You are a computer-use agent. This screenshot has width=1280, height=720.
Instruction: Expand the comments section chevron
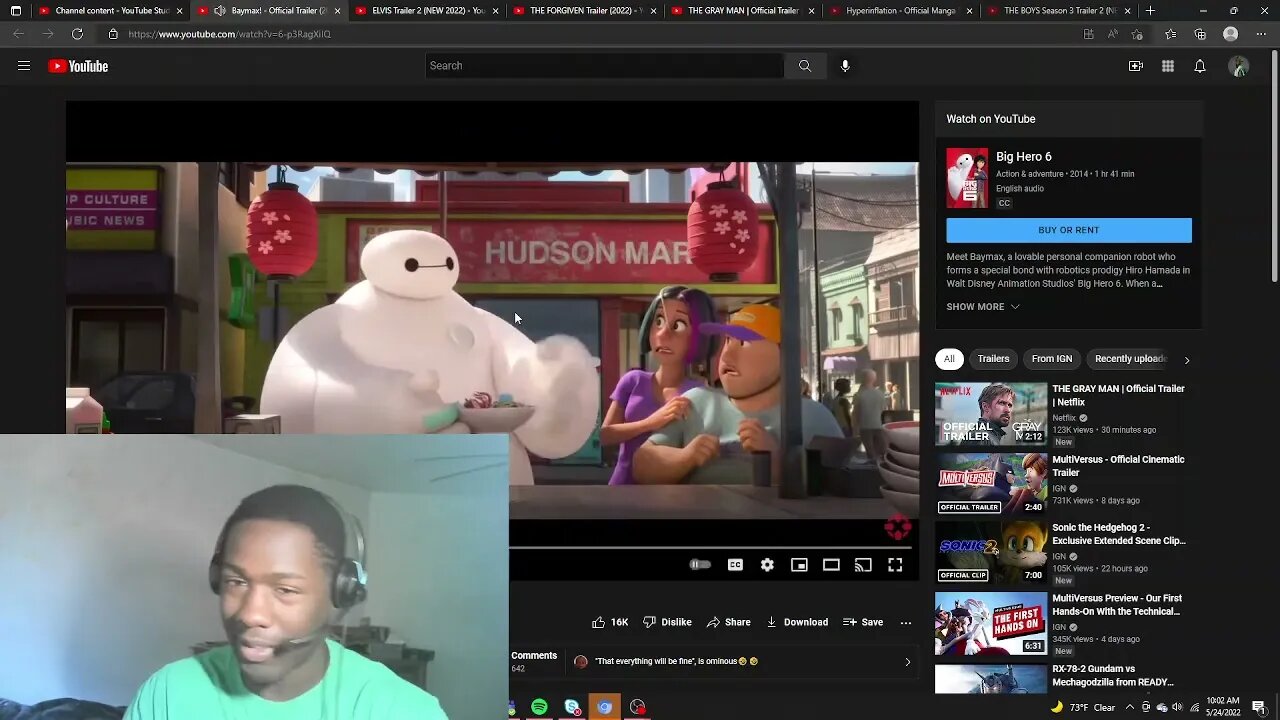[x=908, y=662]
